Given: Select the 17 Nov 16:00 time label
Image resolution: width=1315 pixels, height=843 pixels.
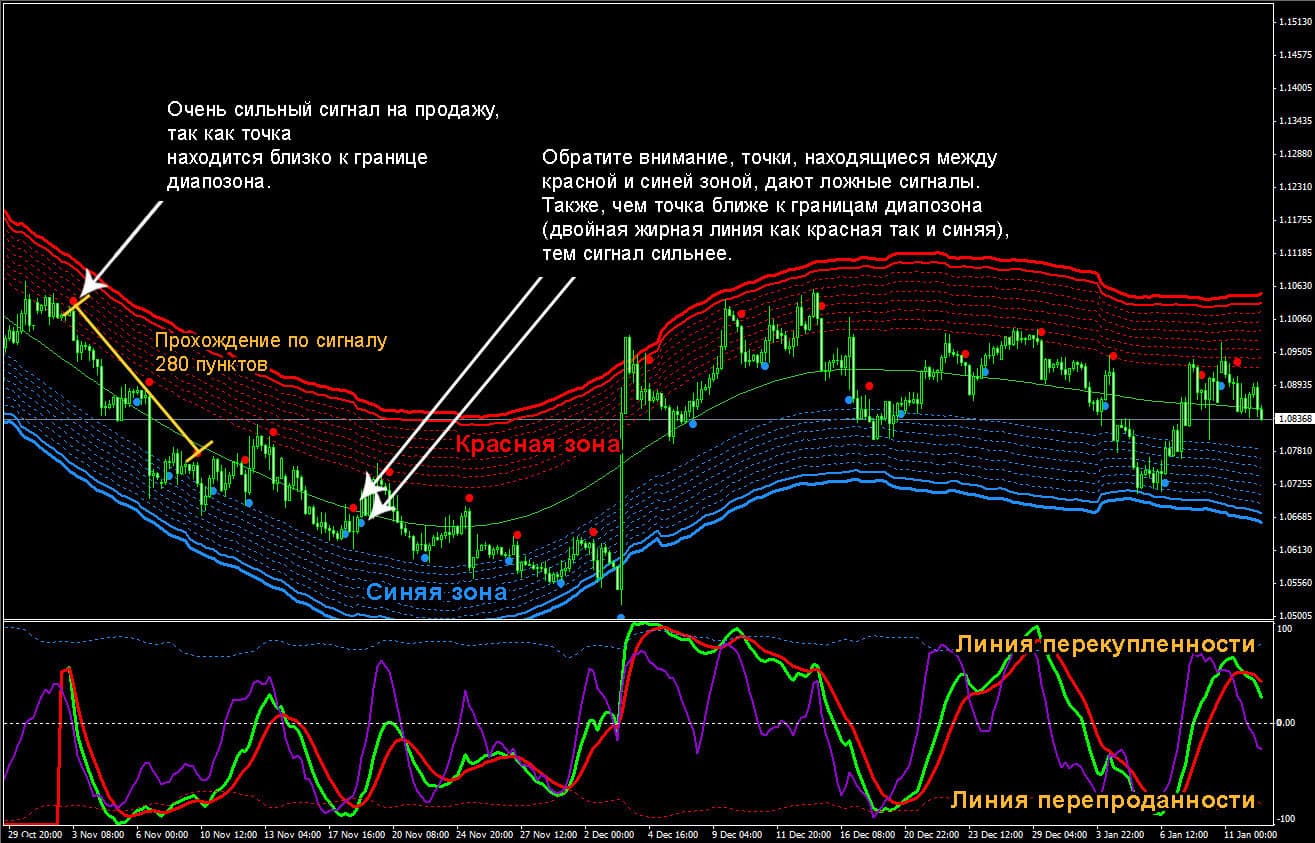Looking at the screenshot, I should pyautogui.click(x=357, y=833).
